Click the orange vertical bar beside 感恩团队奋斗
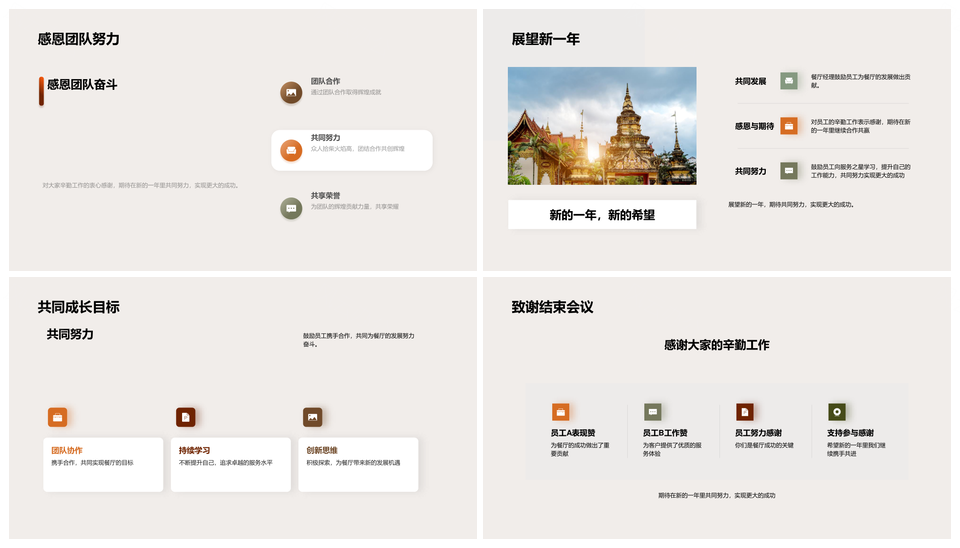This screenshot has height=548, width=960. tap(41, 91)
